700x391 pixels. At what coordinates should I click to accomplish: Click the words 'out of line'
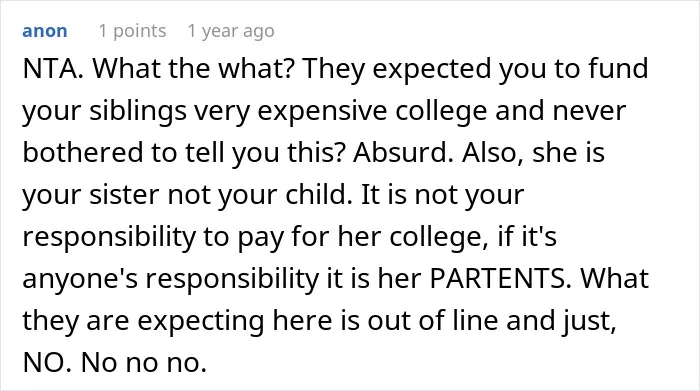coord(433,320)
